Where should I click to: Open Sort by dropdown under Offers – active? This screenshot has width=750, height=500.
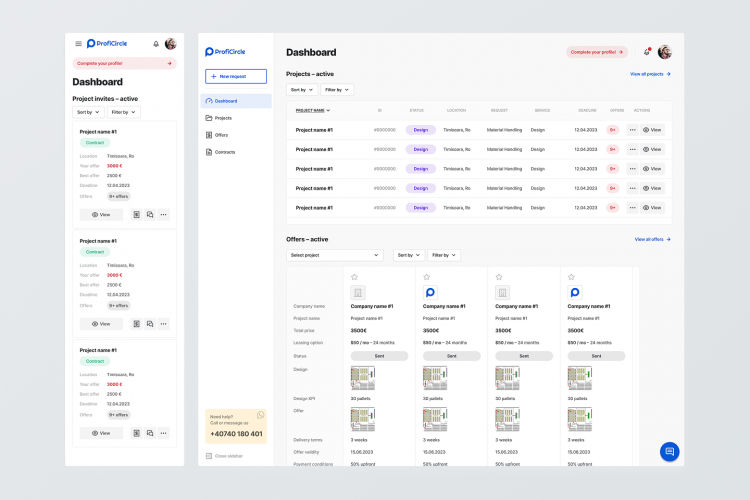tap(409, 255)
